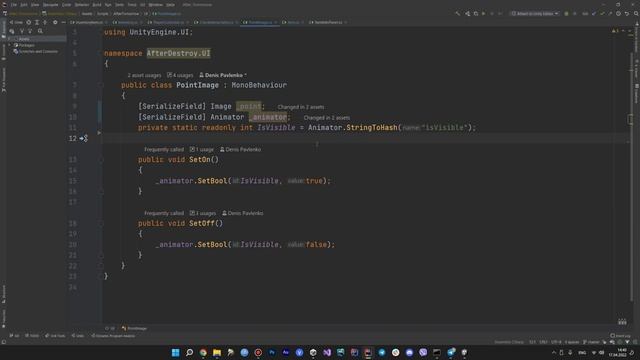Viewport: 640px width, 360px height.
Task: Click the master Git branch status widget
Action: pyautogui.click(x=591, y=342)
